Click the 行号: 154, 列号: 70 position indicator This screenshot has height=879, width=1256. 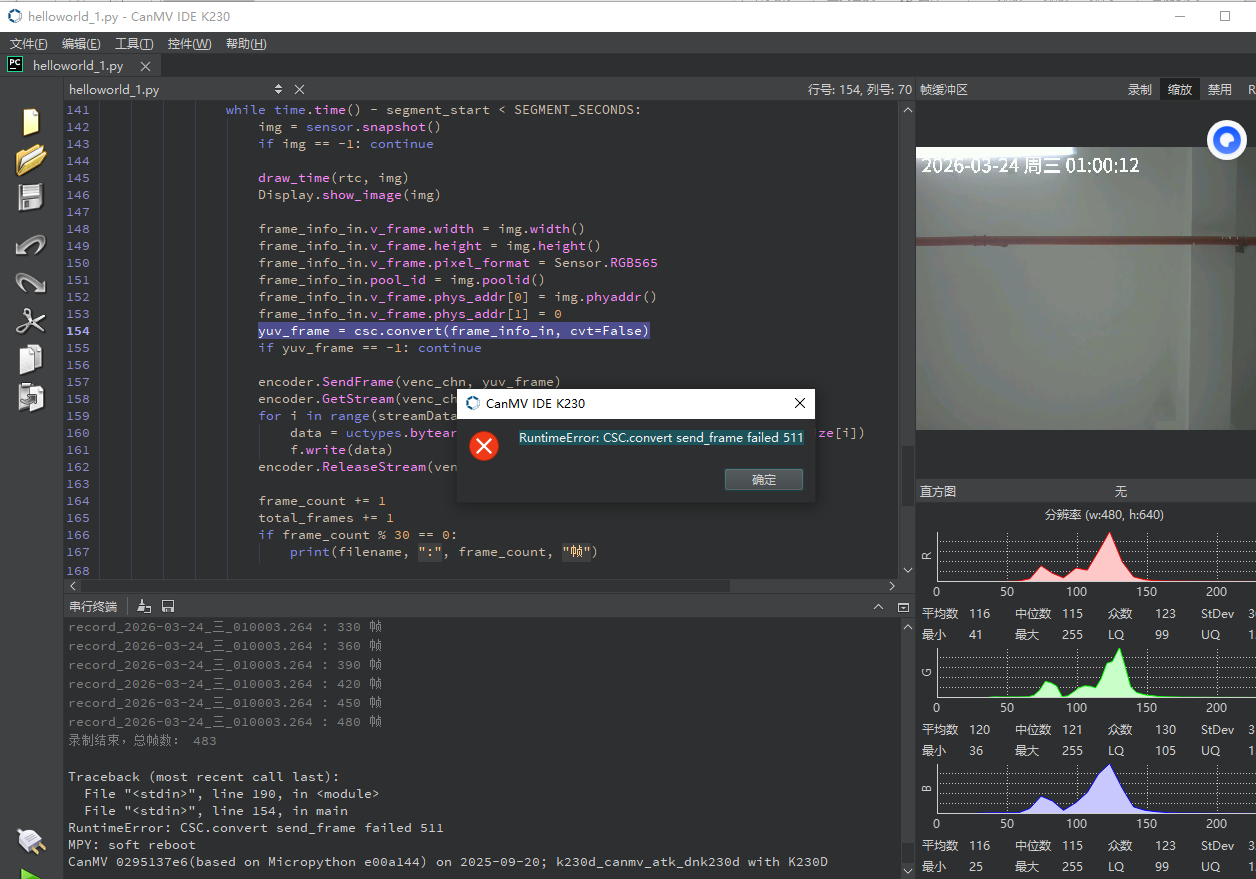pos(860,90)
